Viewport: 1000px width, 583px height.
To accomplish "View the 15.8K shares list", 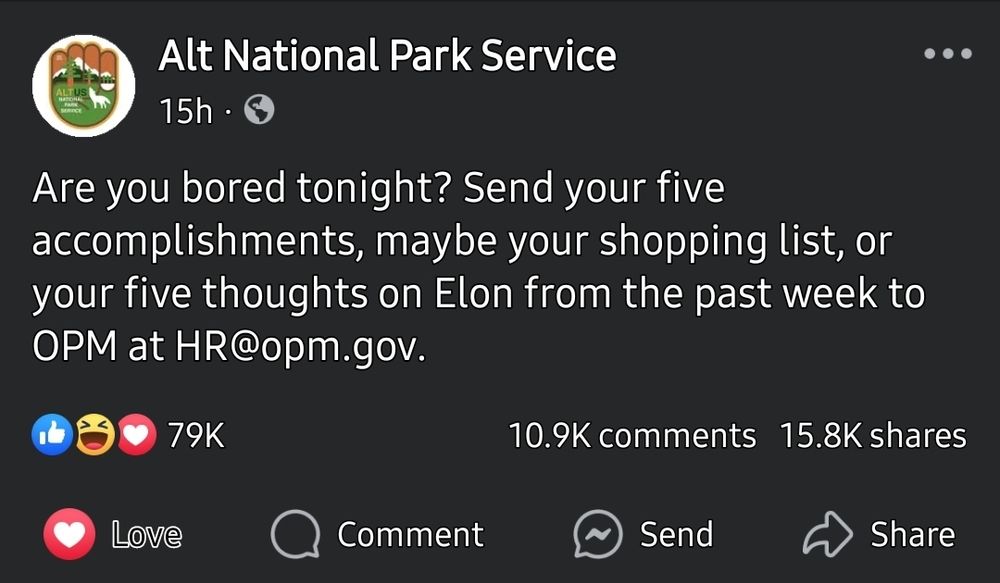I will pyautogui.click(x=873, y=436).
